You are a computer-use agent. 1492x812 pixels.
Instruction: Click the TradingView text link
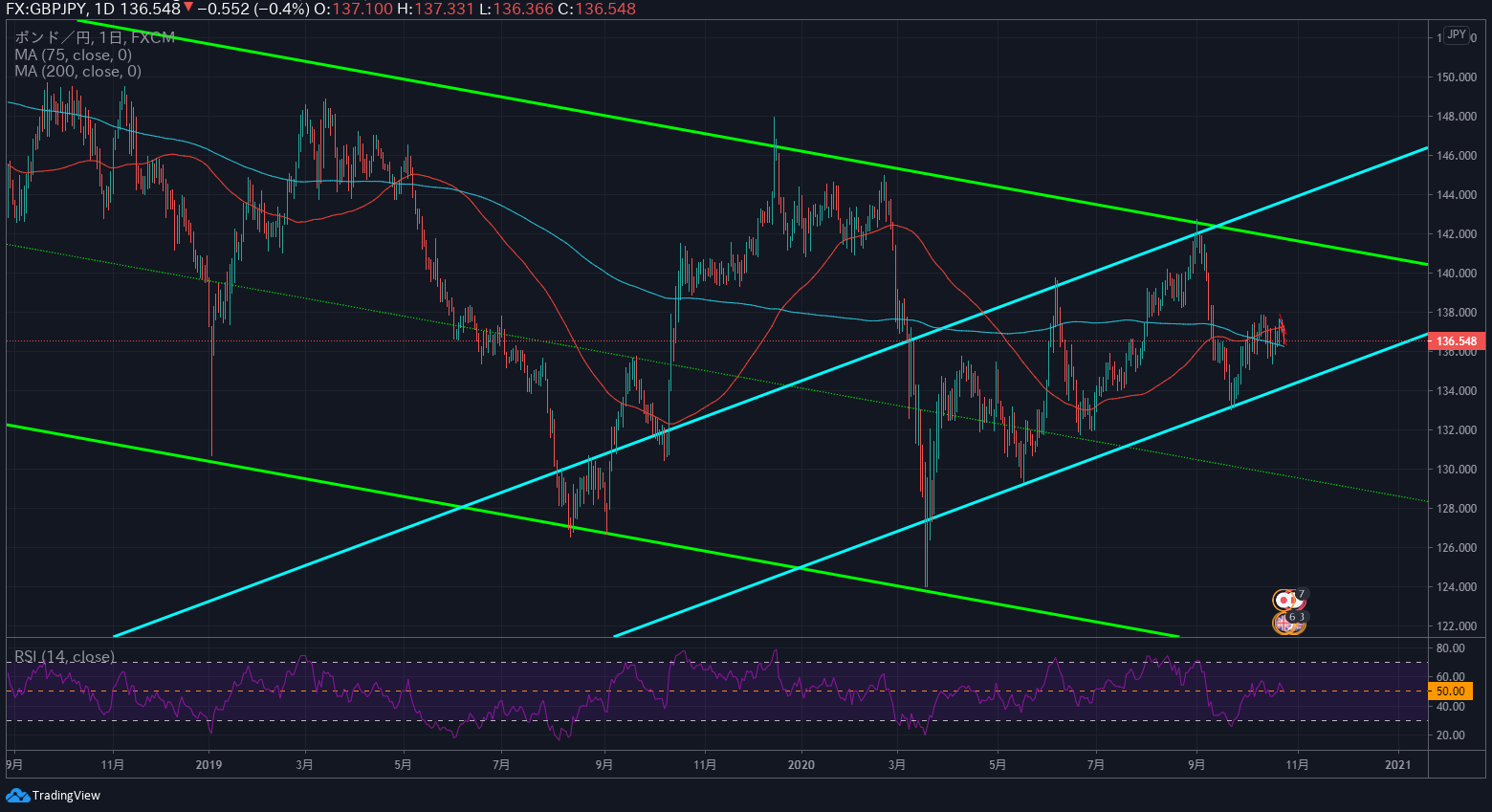click(66, 796)
